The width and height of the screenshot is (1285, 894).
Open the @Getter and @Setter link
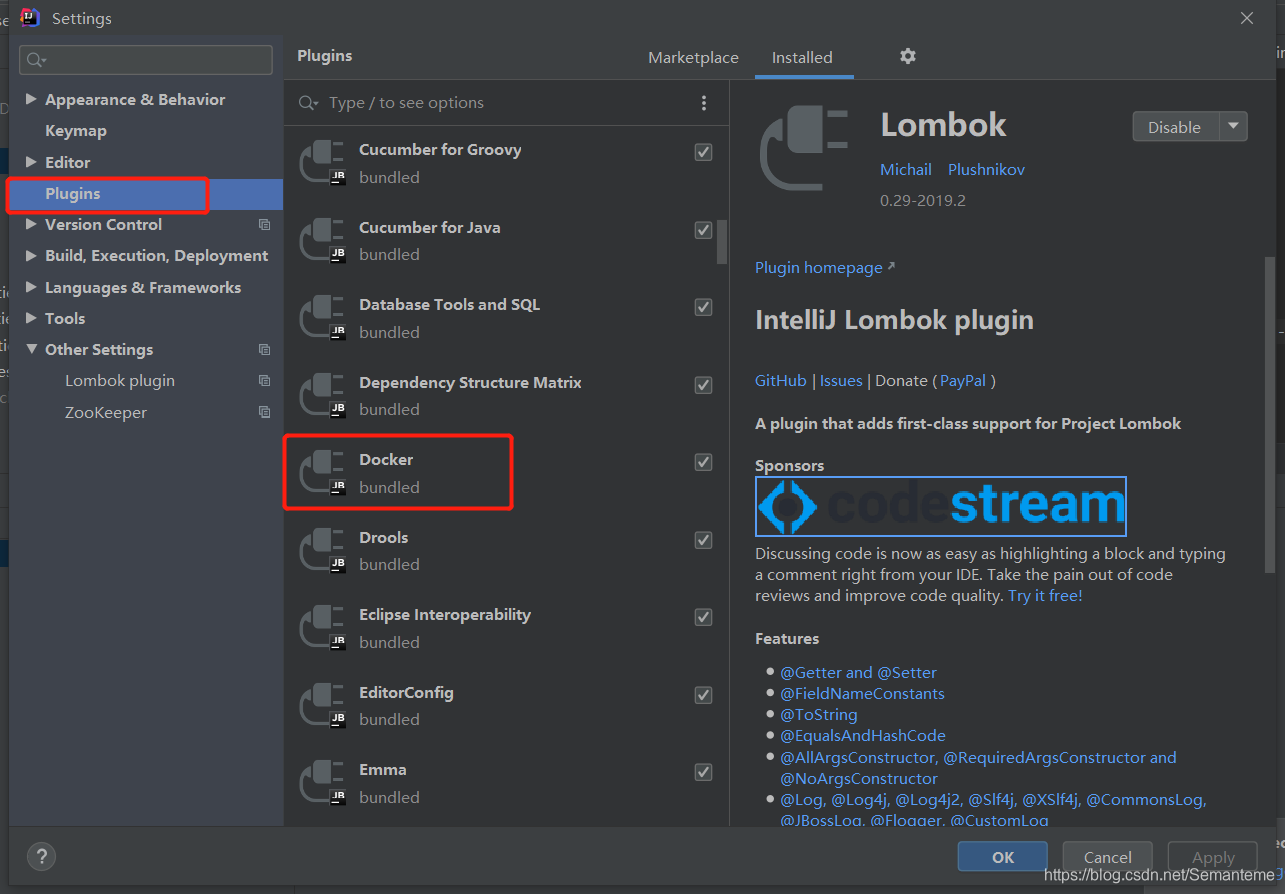coord(858,673)
